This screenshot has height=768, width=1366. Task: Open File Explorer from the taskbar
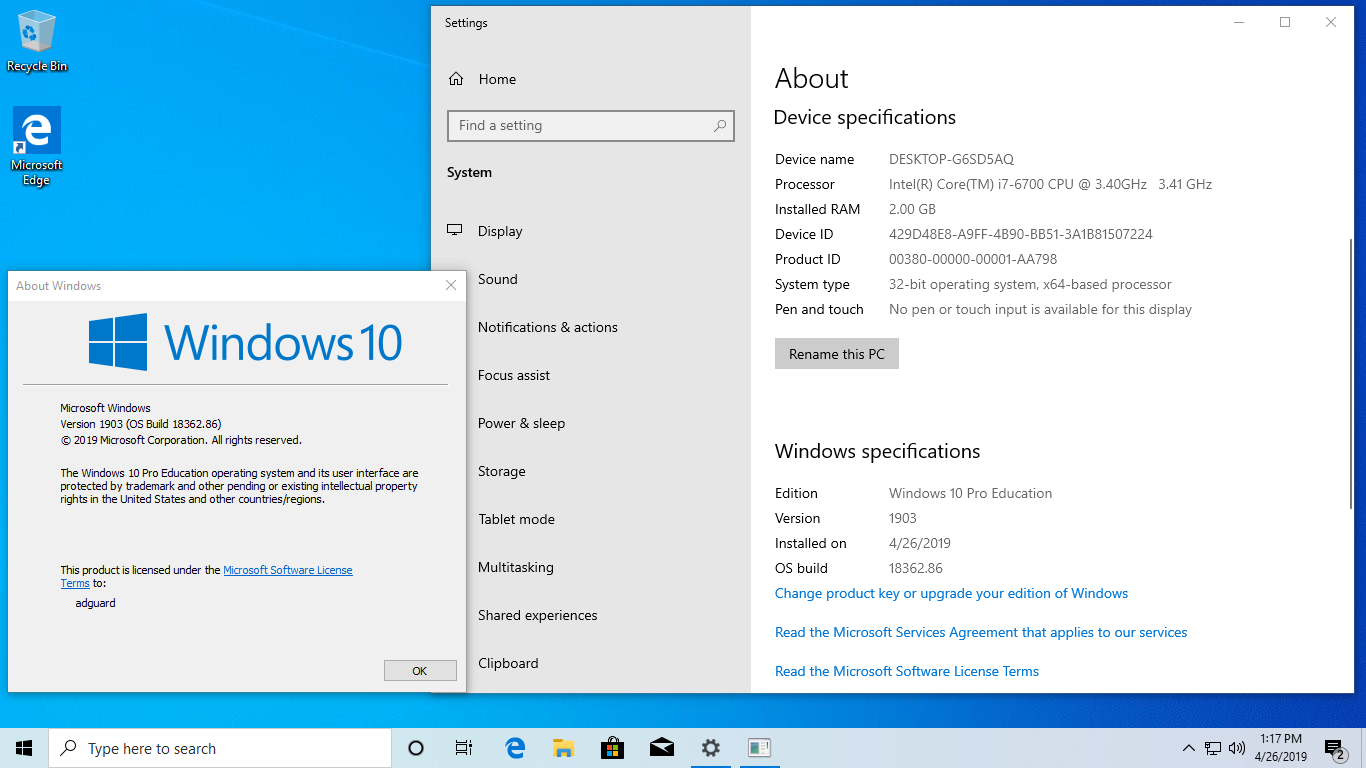563,748
